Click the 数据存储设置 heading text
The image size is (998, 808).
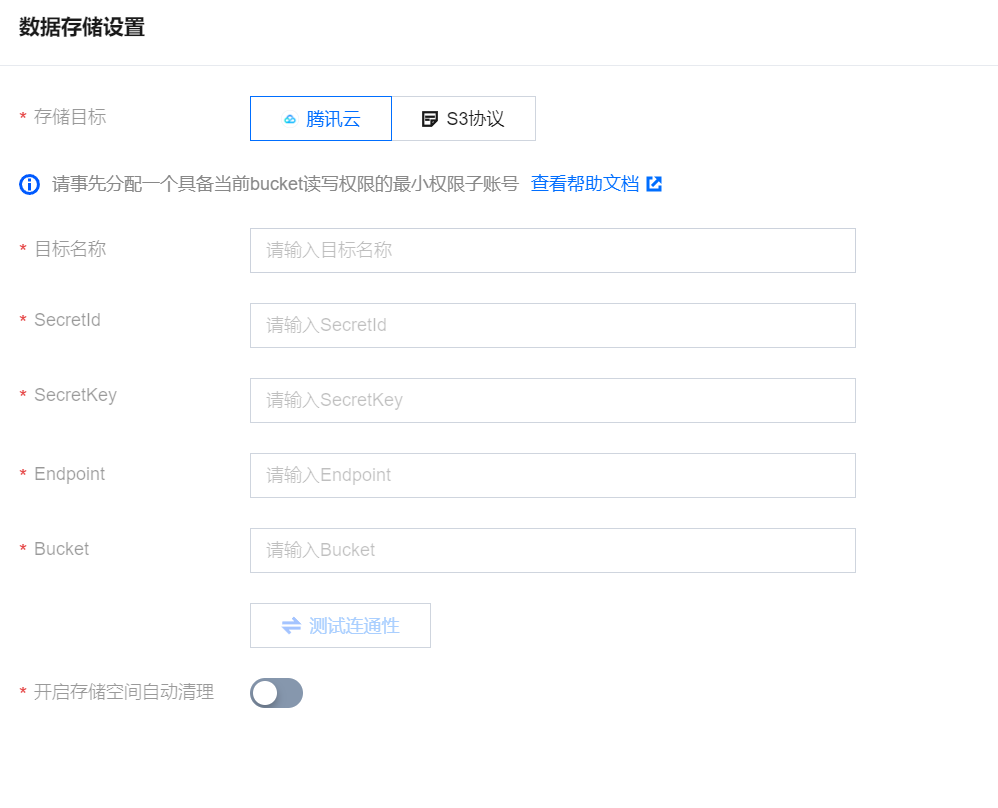click(82, 27)
